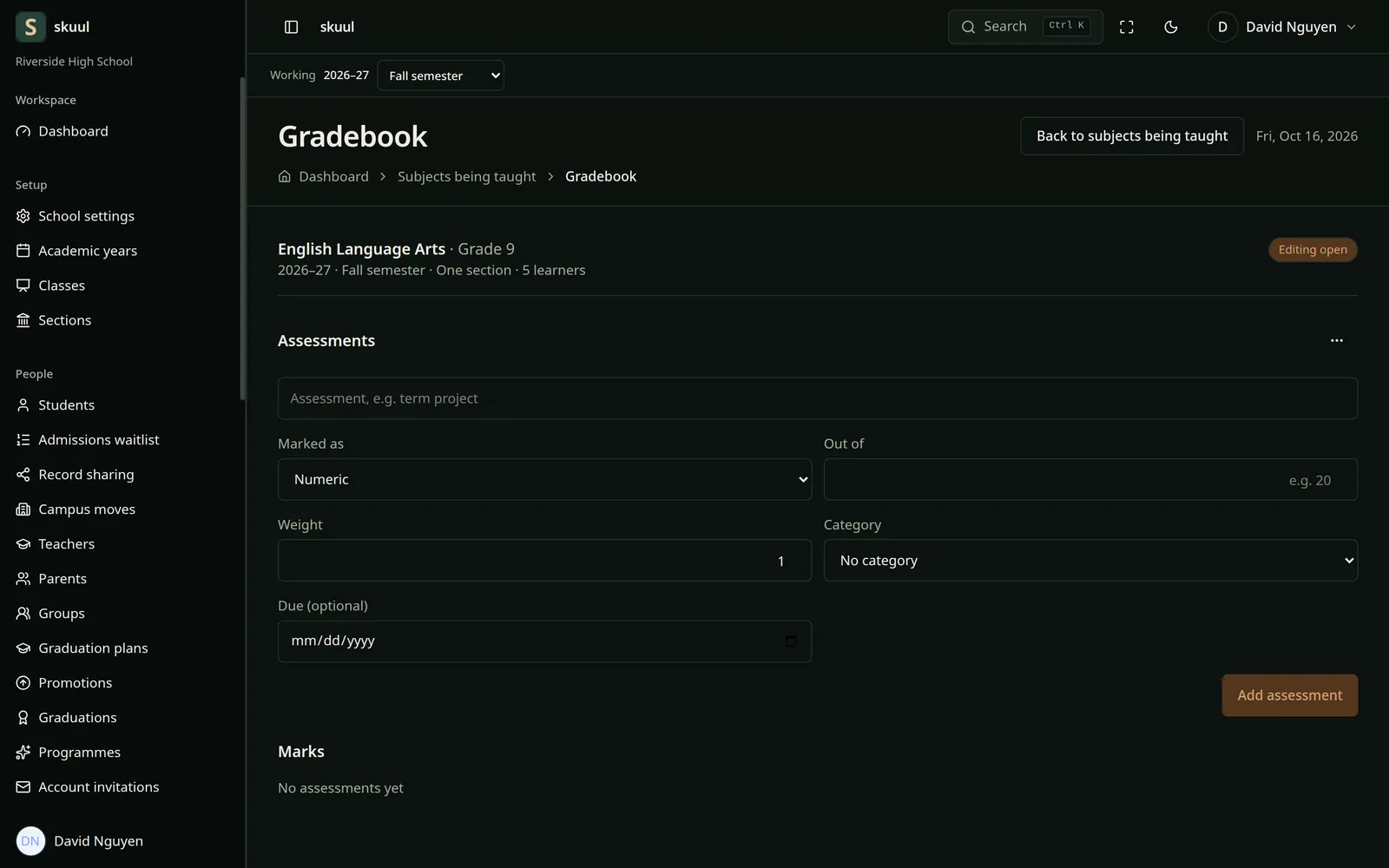Click the Due date field

click(x=544, y=641)
